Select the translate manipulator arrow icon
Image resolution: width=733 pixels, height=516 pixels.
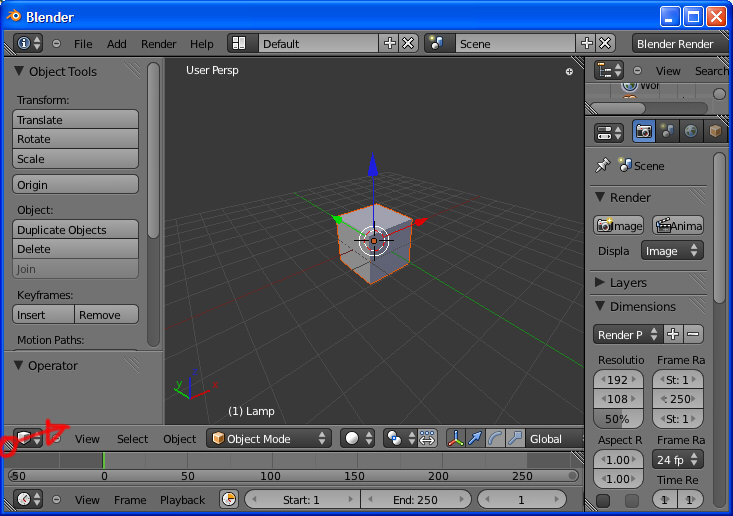click(x=475, y=438)
